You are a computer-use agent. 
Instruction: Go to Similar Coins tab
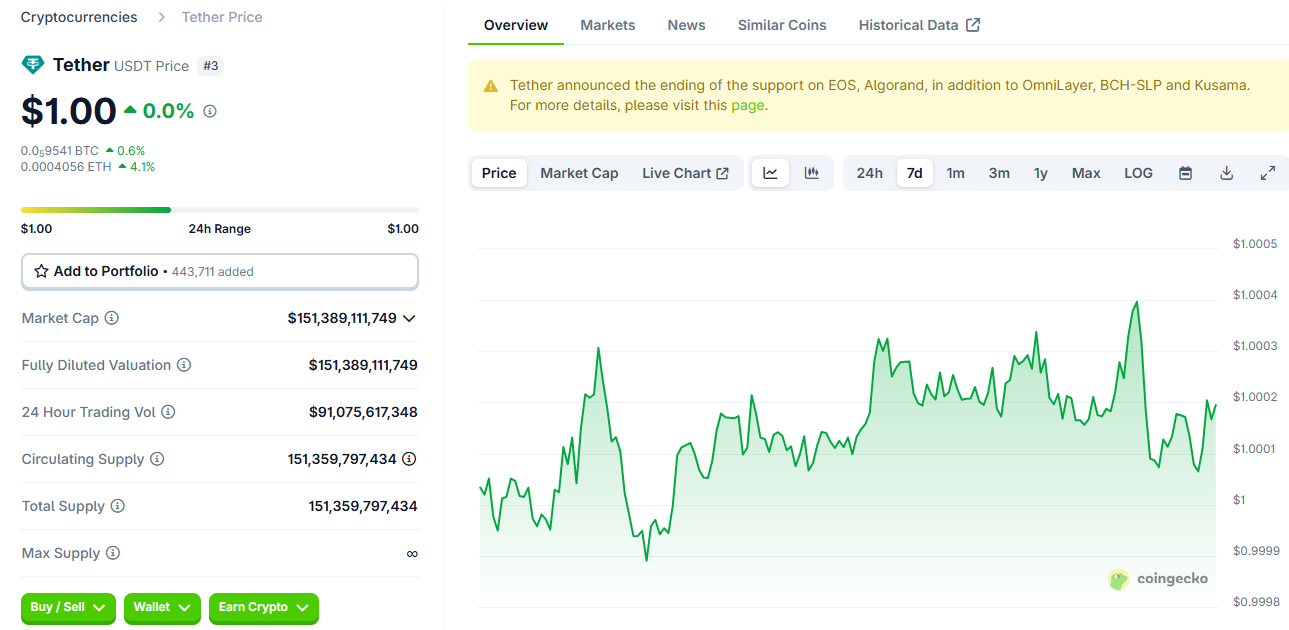(x=781, y=25)
